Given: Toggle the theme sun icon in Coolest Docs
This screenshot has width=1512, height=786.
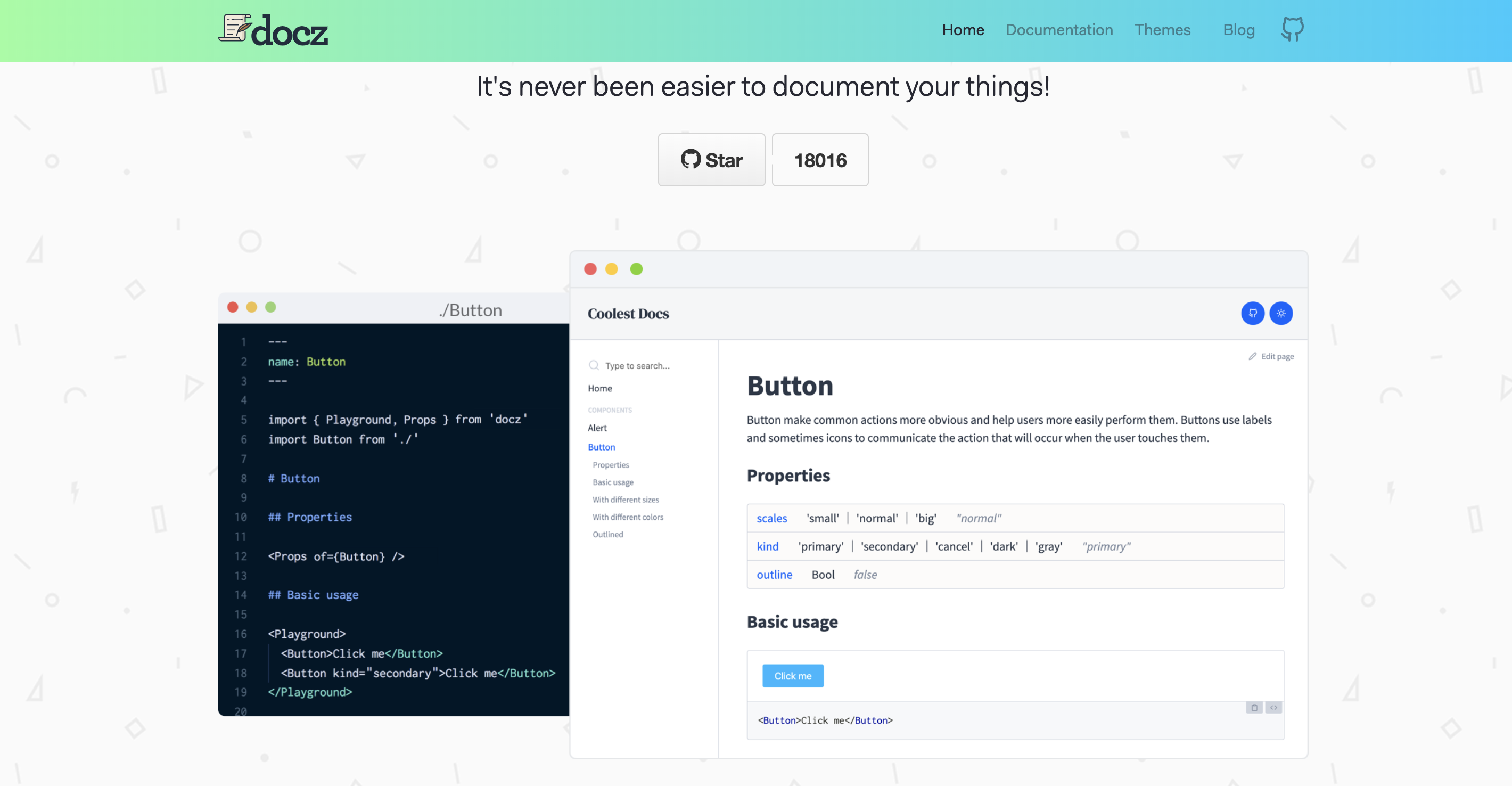Looking at the screenshot, I should point(1281,313).
